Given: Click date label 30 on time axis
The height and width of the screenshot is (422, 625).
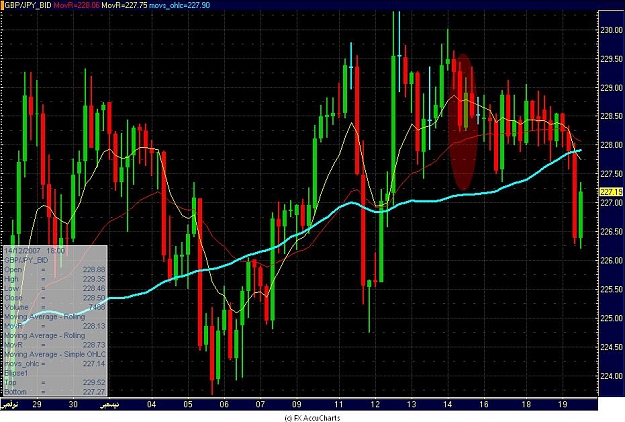Looking at the screenshot, I should 73,404.
